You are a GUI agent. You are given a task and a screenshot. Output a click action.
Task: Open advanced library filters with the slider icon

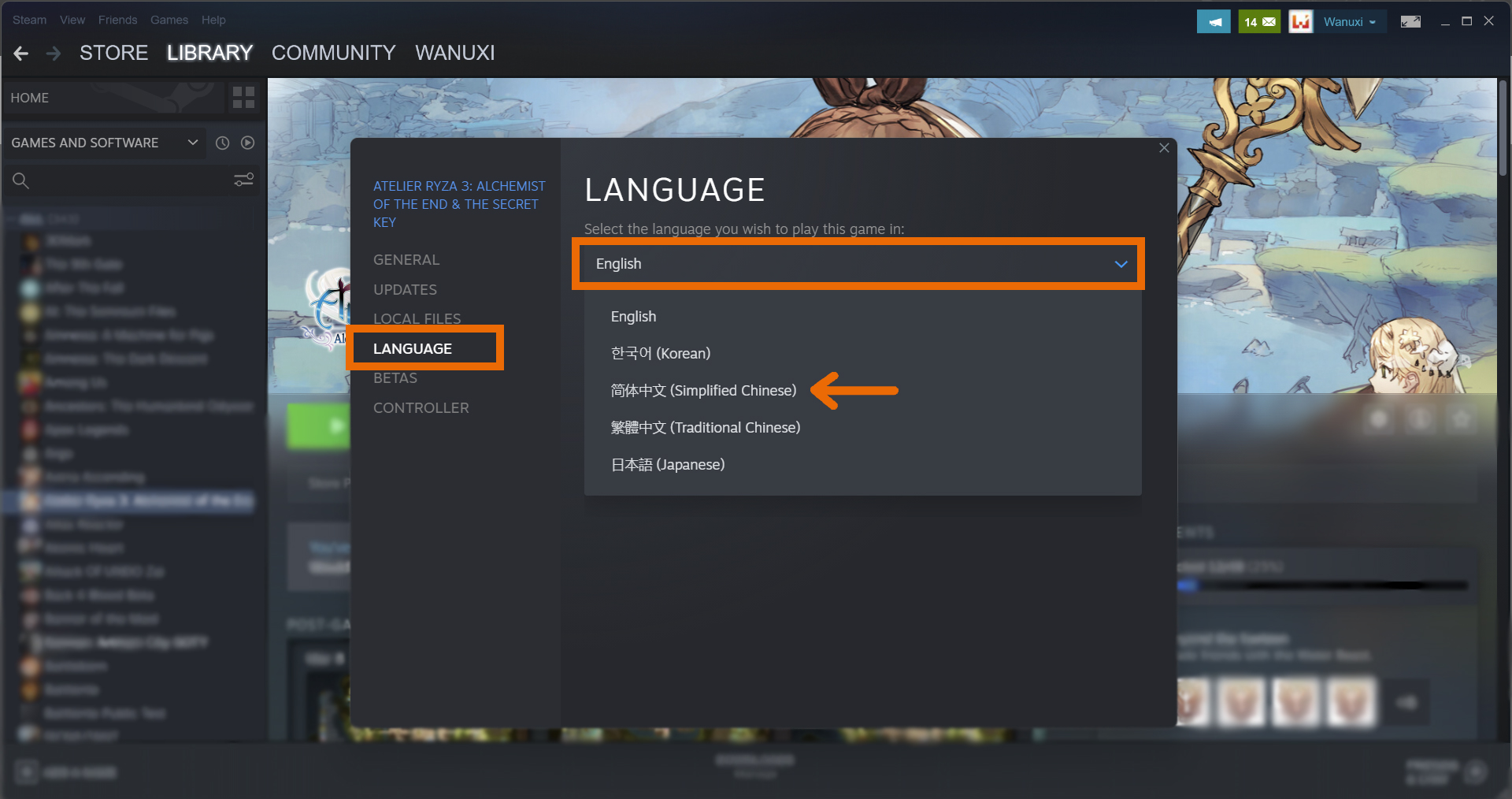[x=243, y=180]
